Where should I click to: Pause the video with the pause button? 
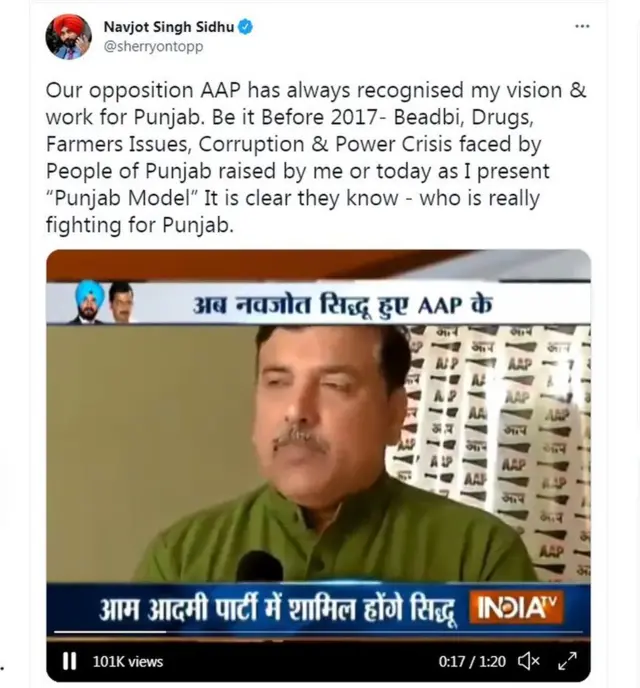point(69,661)
